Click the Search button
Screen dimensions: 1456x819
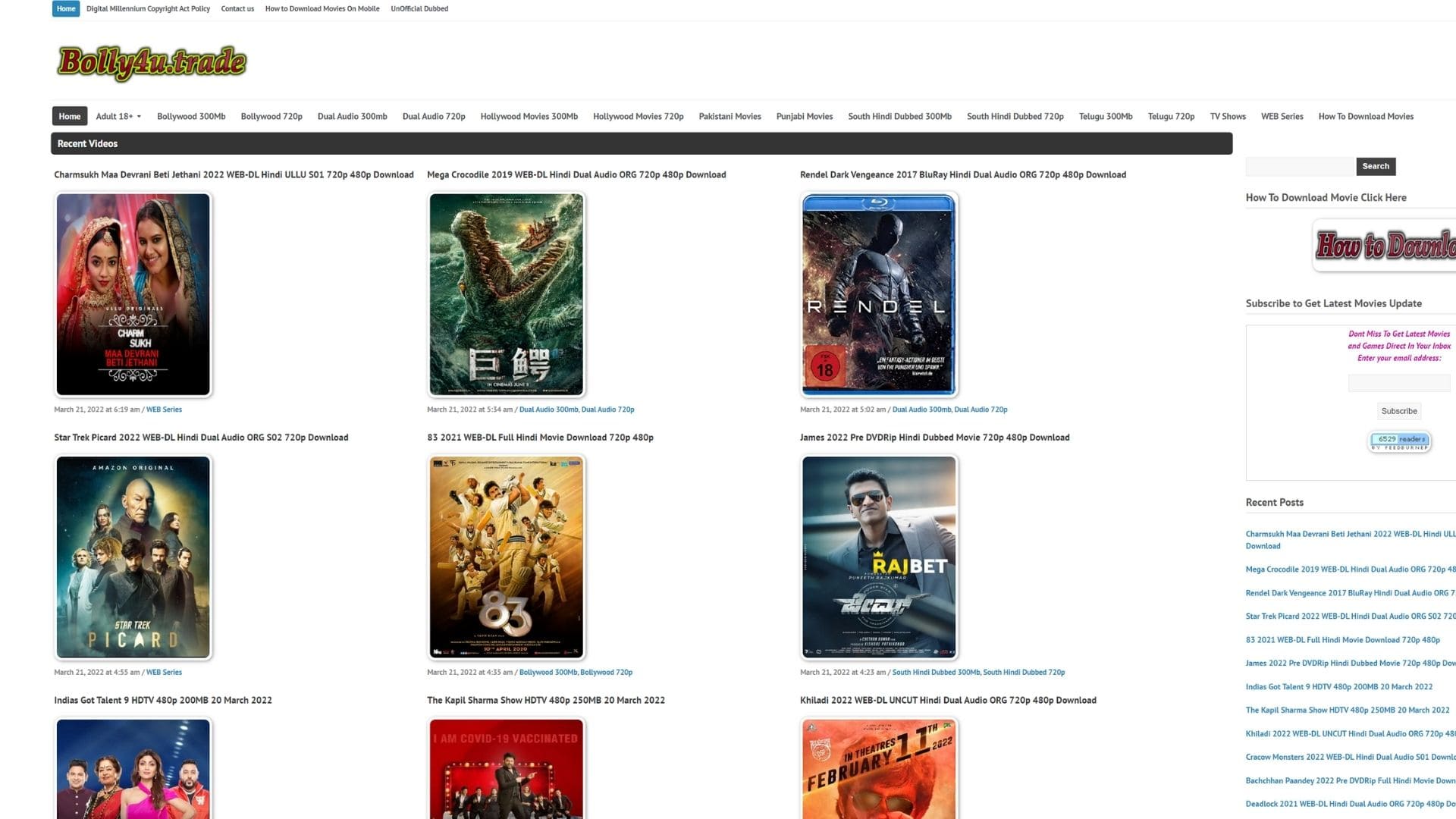(1375, 166)
